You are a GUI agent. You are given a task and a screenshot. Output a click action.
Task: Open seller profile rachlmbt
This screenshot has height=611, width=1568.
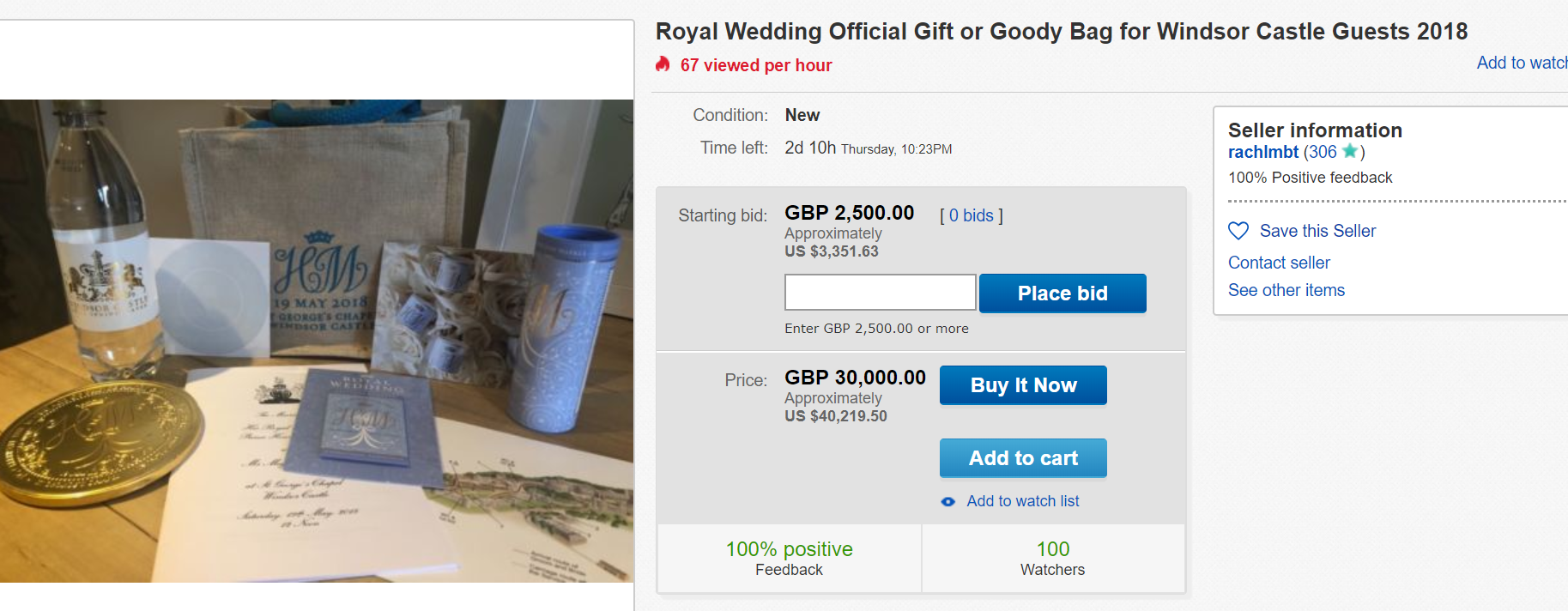[1263, 152]
